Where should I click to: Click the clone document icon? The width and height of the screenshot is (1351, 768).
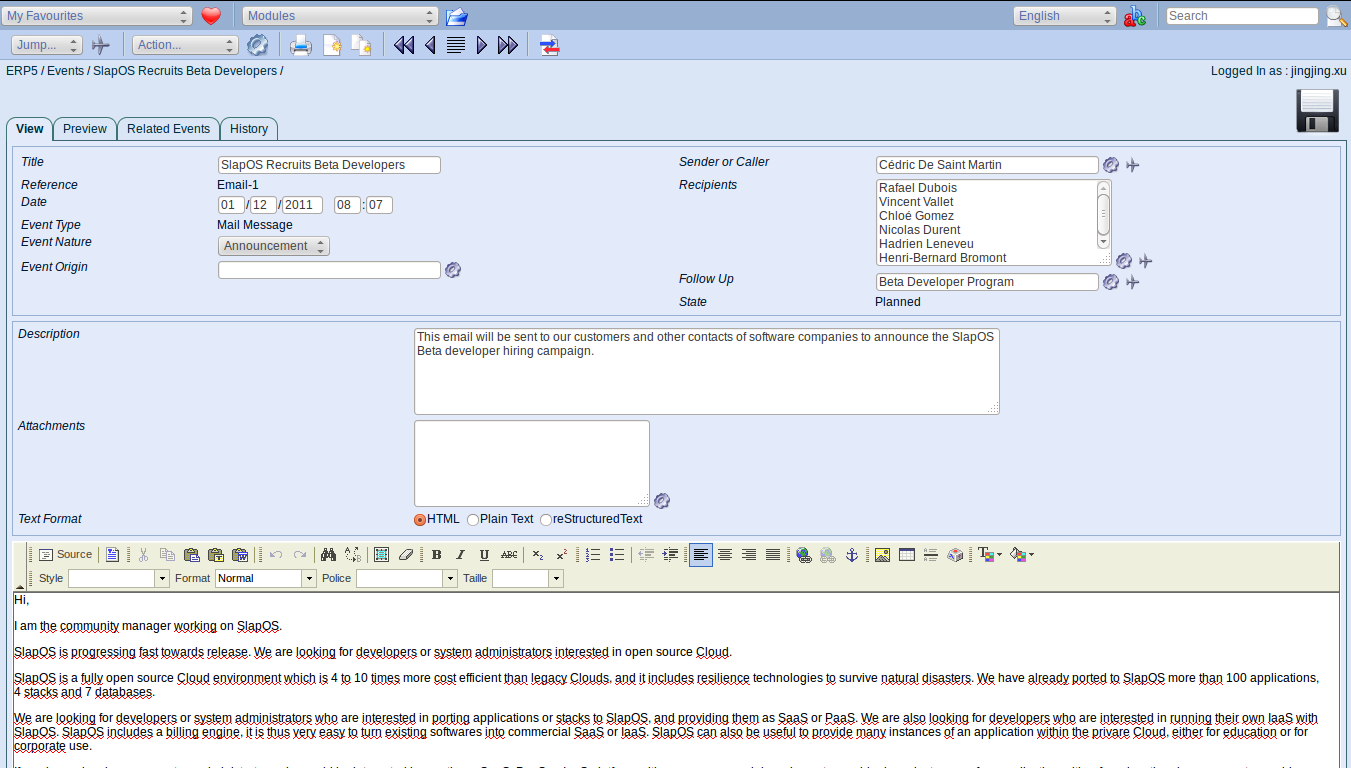point(361,45)
